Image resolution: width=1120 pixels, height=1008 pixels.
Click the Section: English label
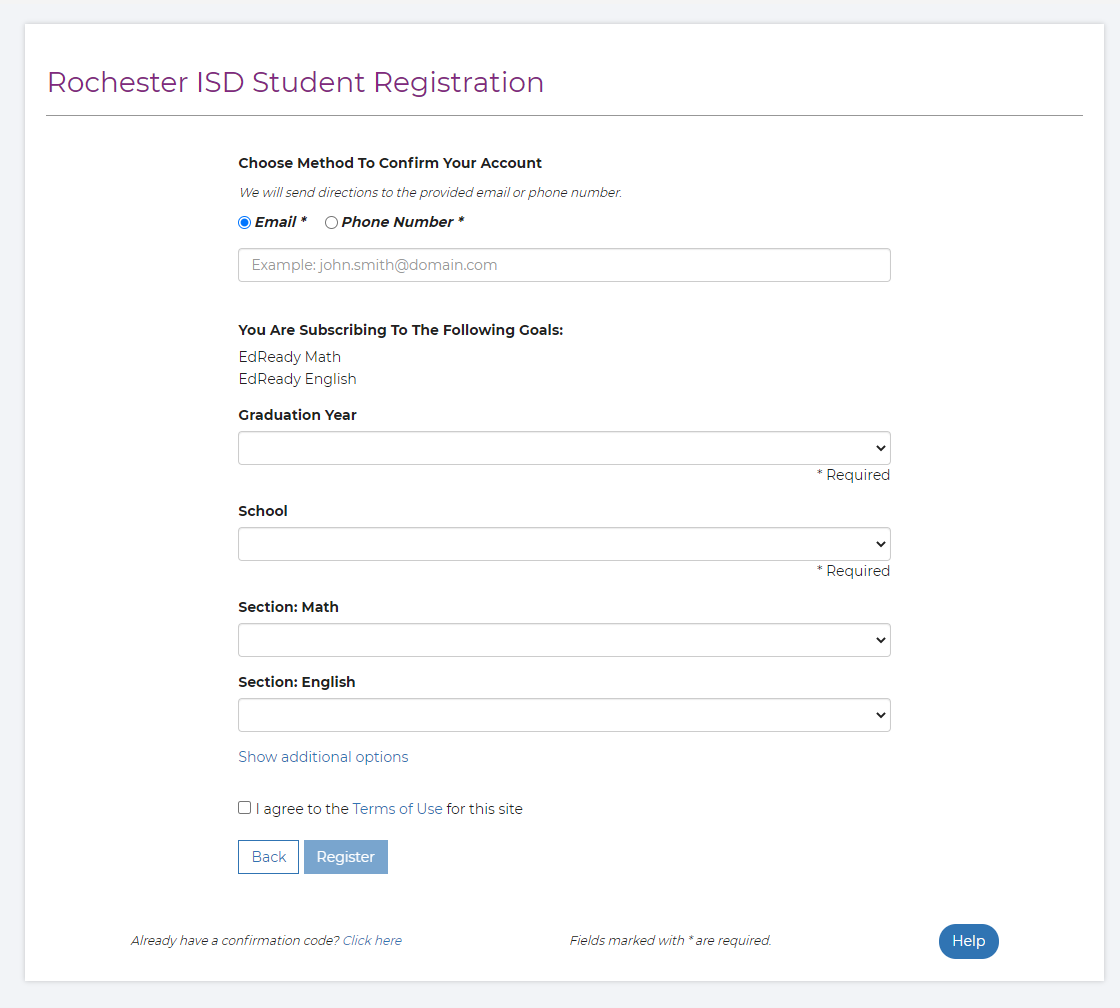(296, 682)
